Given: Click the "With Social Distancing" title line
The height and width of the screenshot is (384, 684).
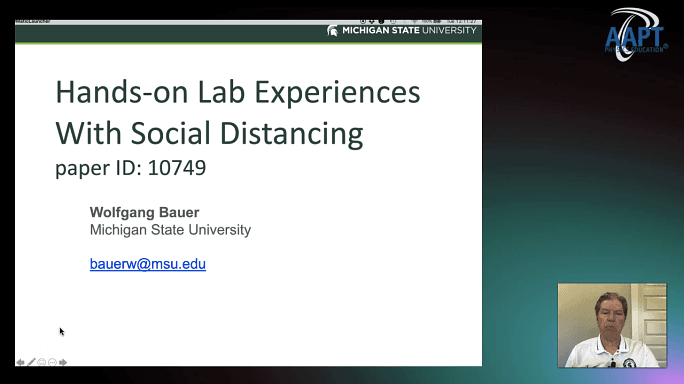Looking at the screenshot, I should [209, 133].
